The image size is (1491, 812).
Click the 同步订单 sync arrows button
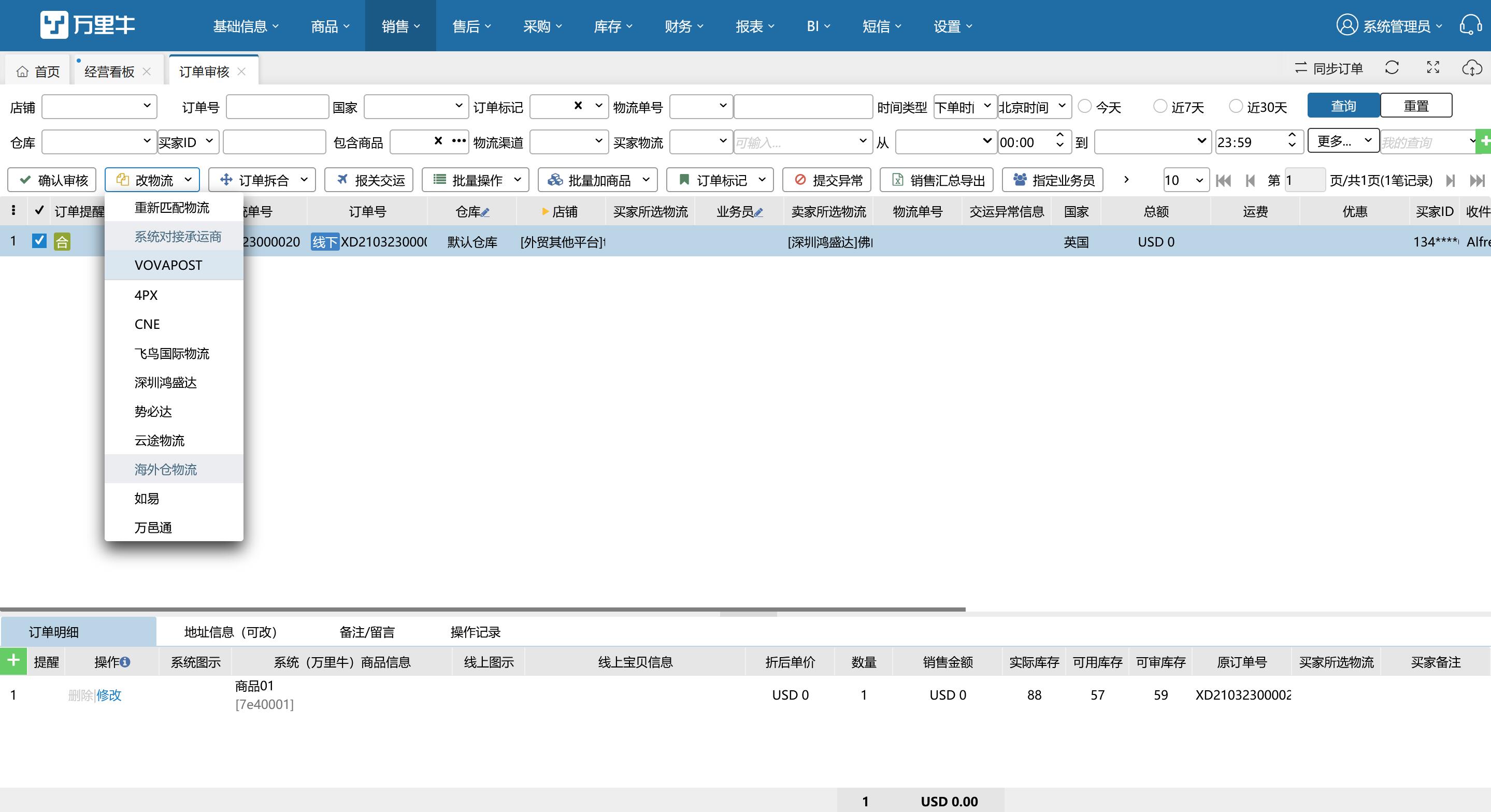[1328, 68]
